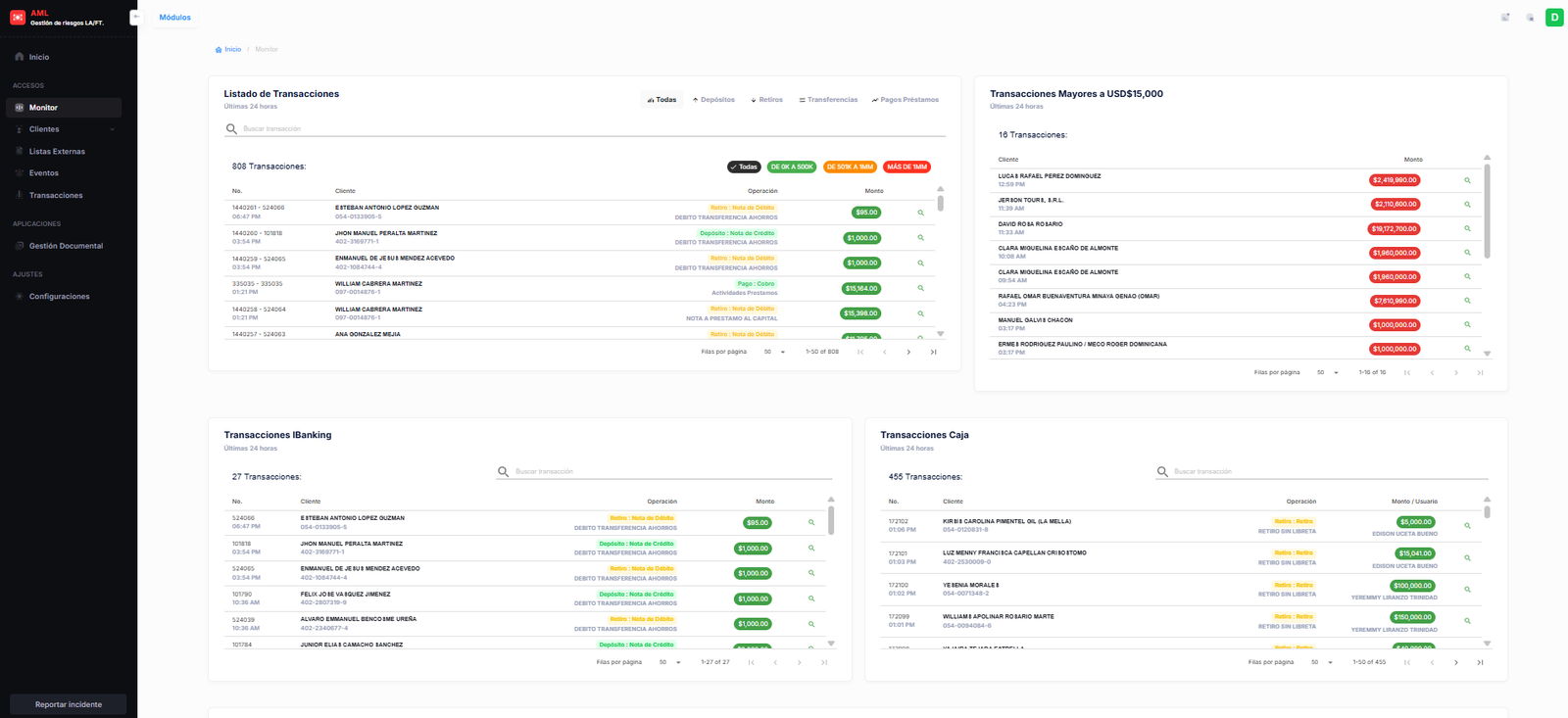The height and width of the screenshot is (718, 1568).
Task: Jump to last page of Transacciones Caja
Action: tap(1480, 662)
